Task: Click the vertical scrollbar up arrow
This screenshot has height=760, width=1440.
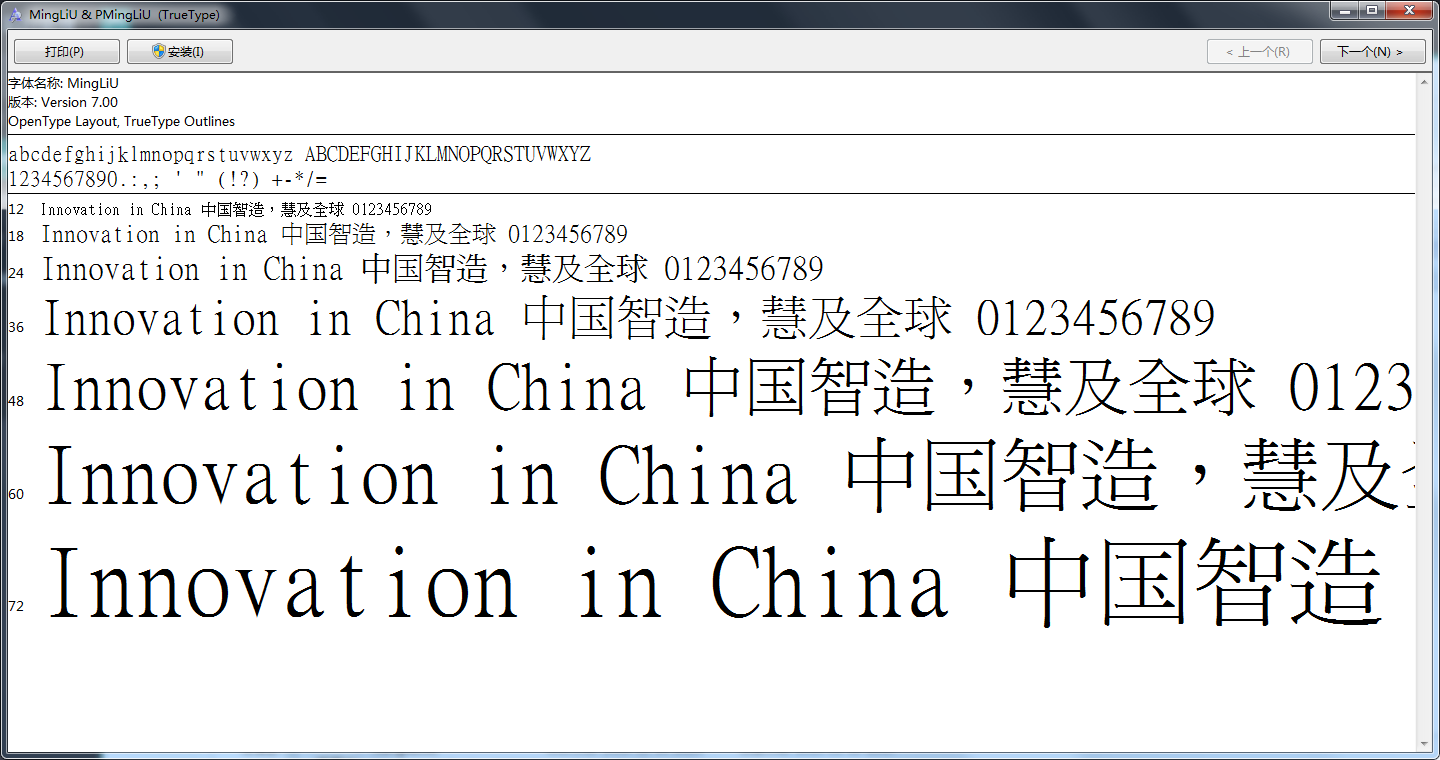Action: click(x=1424, y=82)
